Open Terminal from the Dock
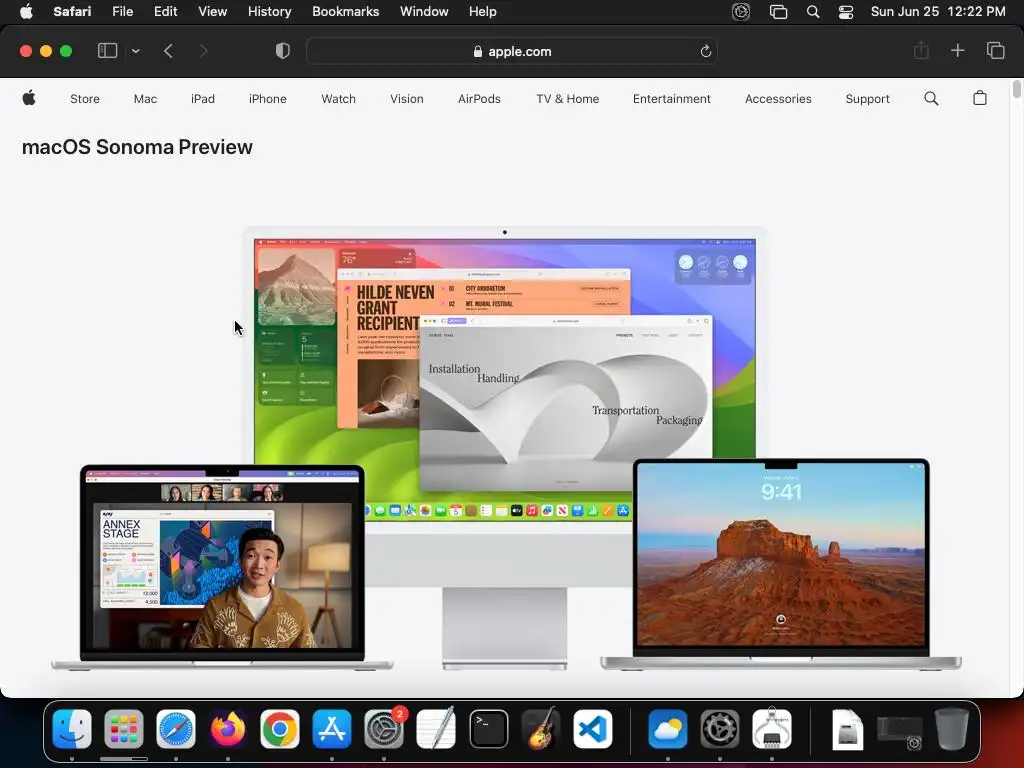1024x768 pixels. pyautogui.click(x=488, y=728)
